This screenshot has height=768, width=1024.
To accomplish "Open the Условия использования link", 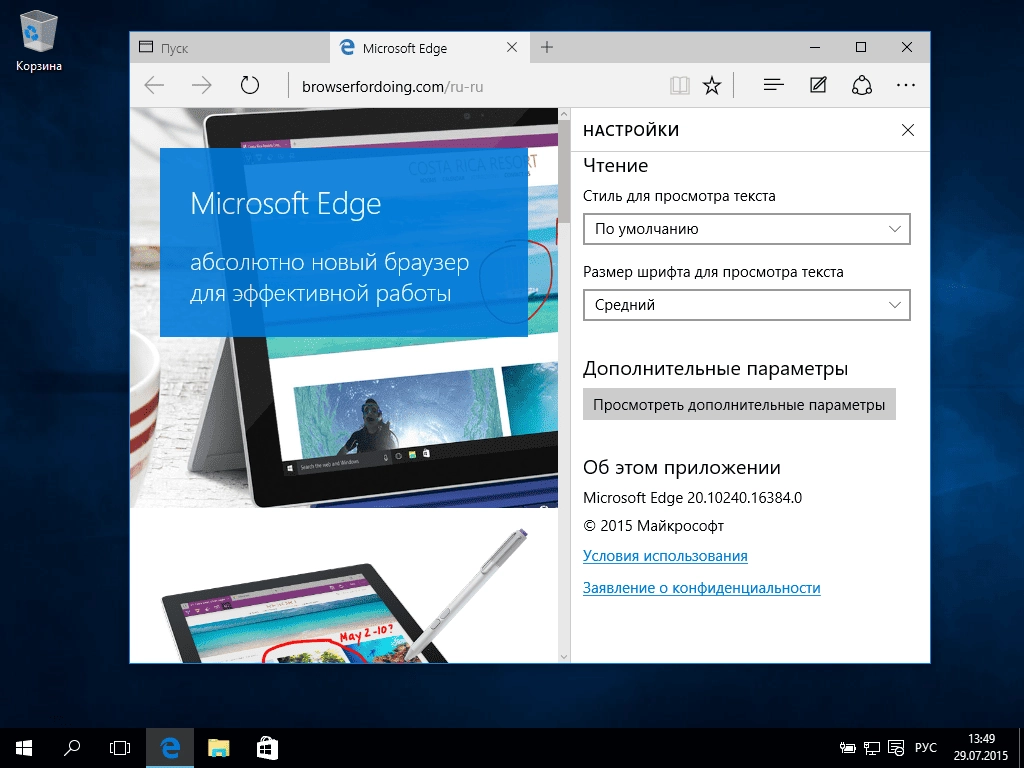I will (x=665, y=556).
